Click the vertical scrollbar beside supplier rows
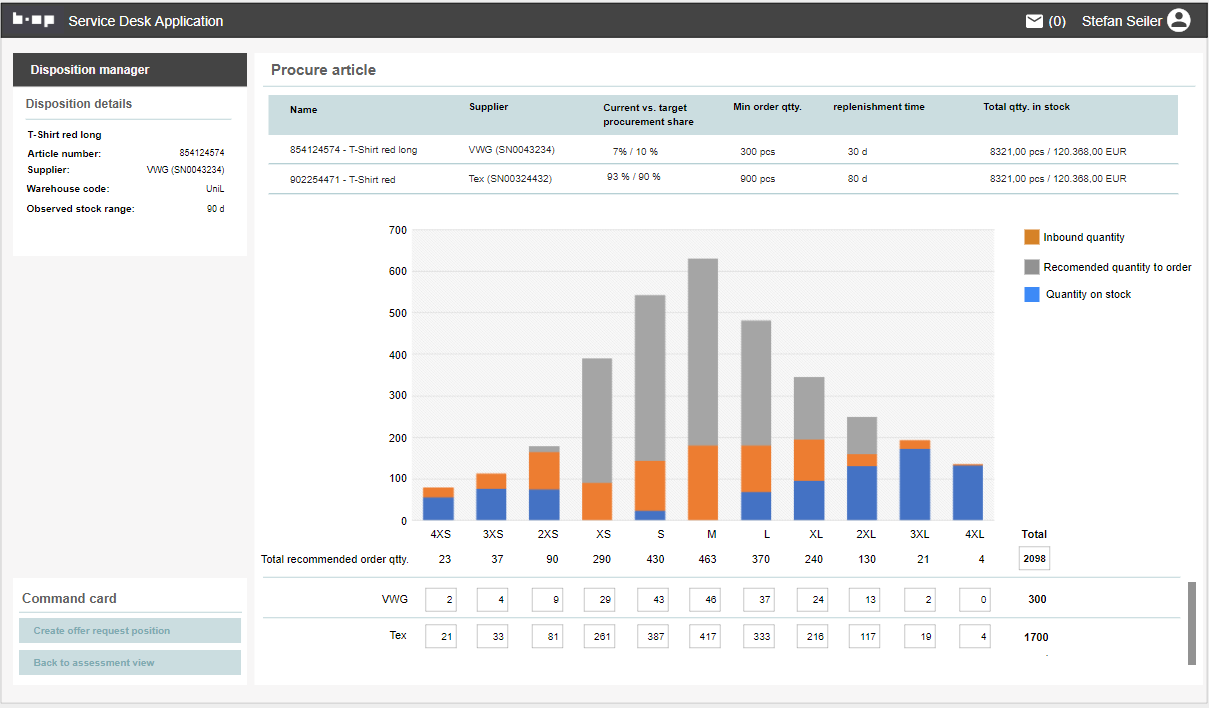Image resolution: width=1209 pixels, height=708 pixels. point(1191,622)
